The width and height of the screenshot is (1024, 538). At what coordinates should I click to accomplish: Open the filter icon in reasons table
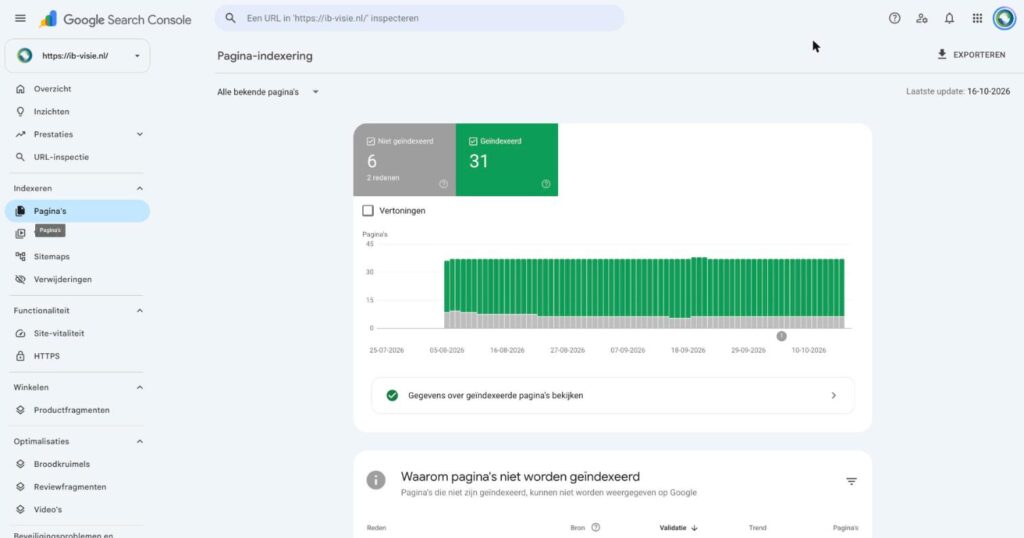[851, 481]
